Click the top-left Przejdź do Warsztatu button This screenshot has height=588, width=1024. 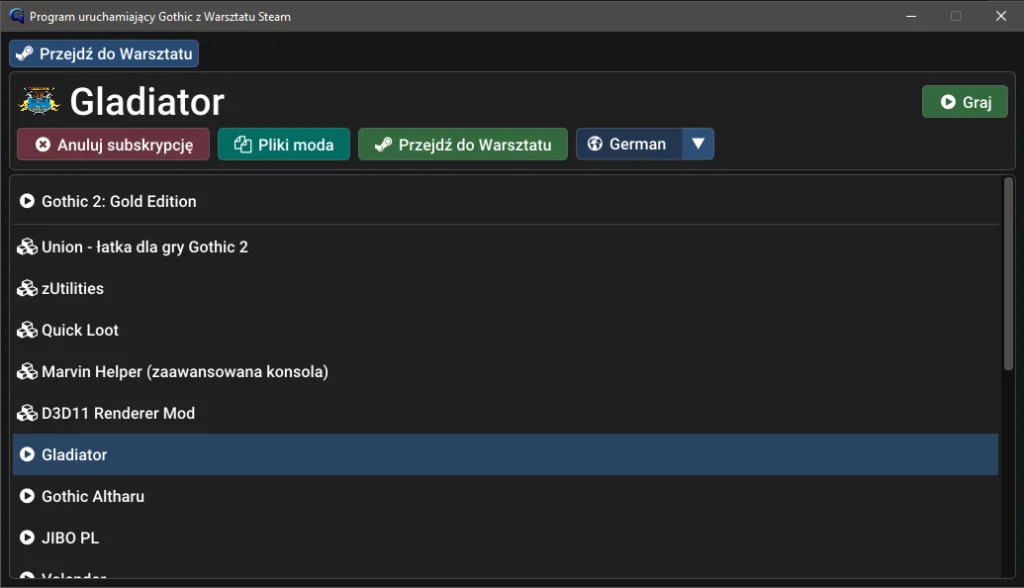pos(104,54)
